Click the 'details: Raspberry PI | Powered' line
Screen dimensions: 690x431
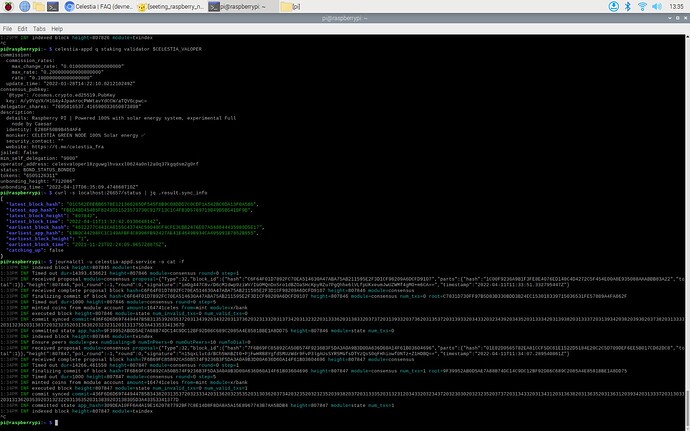[x=121, y=118]
